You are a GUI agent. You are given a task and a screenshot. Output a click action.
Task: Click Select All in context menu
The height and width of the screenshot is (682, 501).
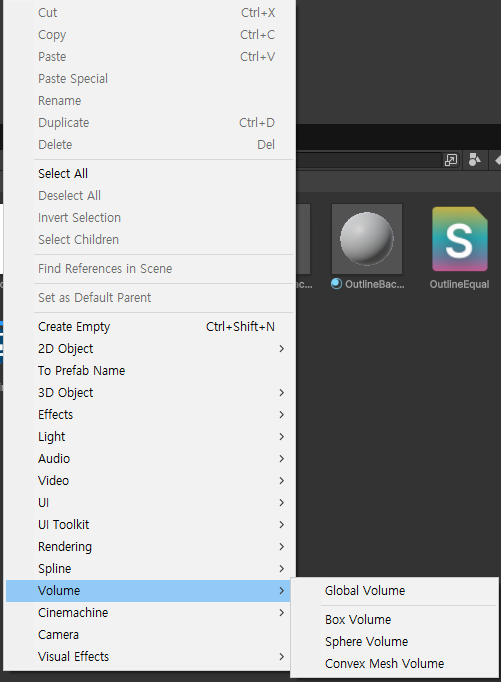tap(150, 174)
